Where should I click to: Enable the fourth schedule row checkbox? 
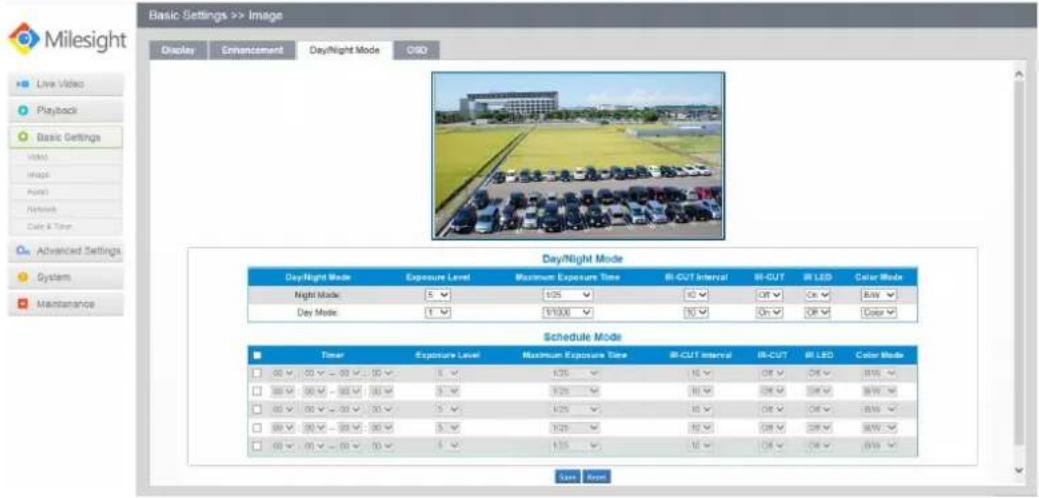(257, 428)
